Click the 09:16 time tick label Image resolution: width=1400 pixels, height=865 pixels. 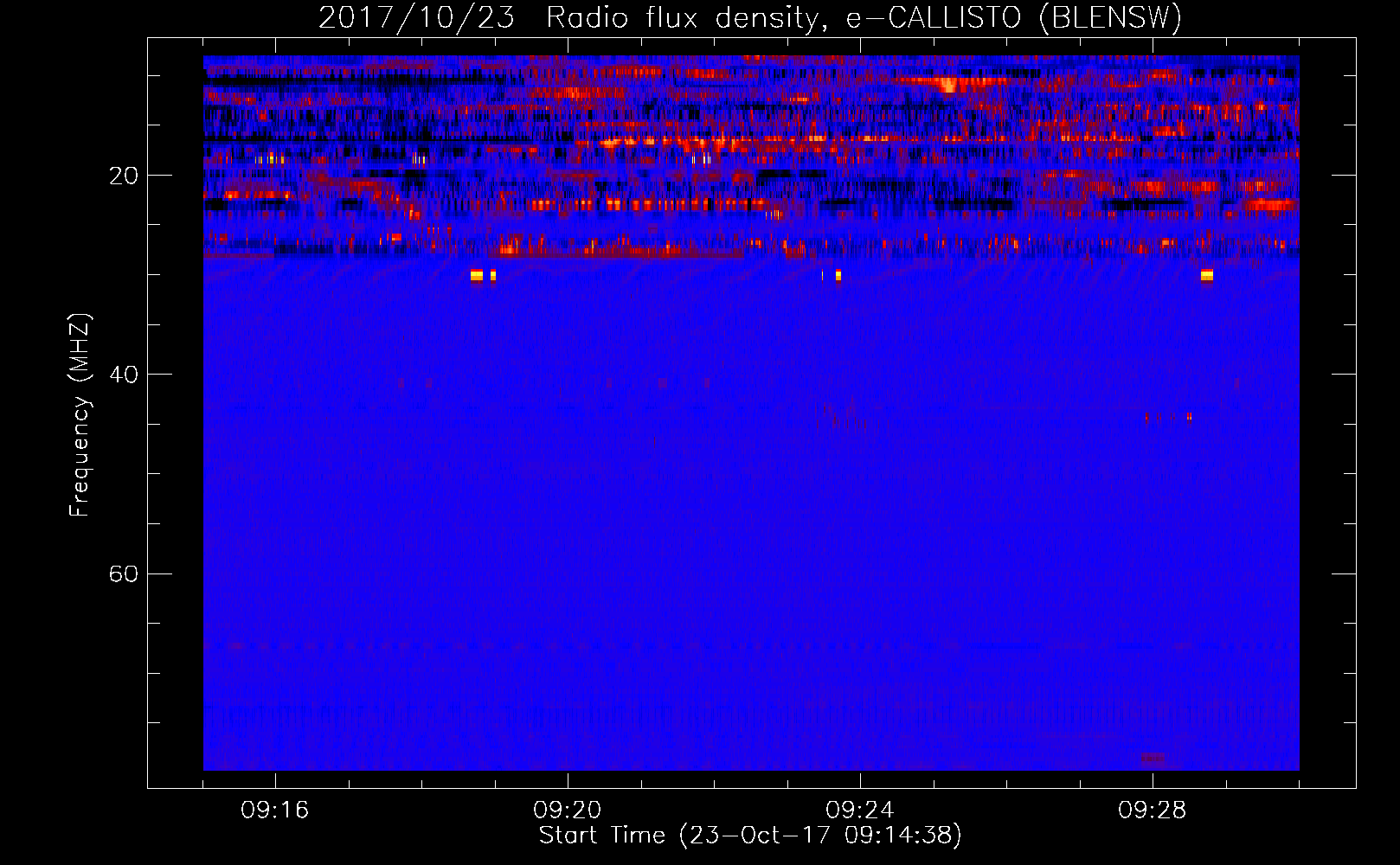[x=275, y=811]
